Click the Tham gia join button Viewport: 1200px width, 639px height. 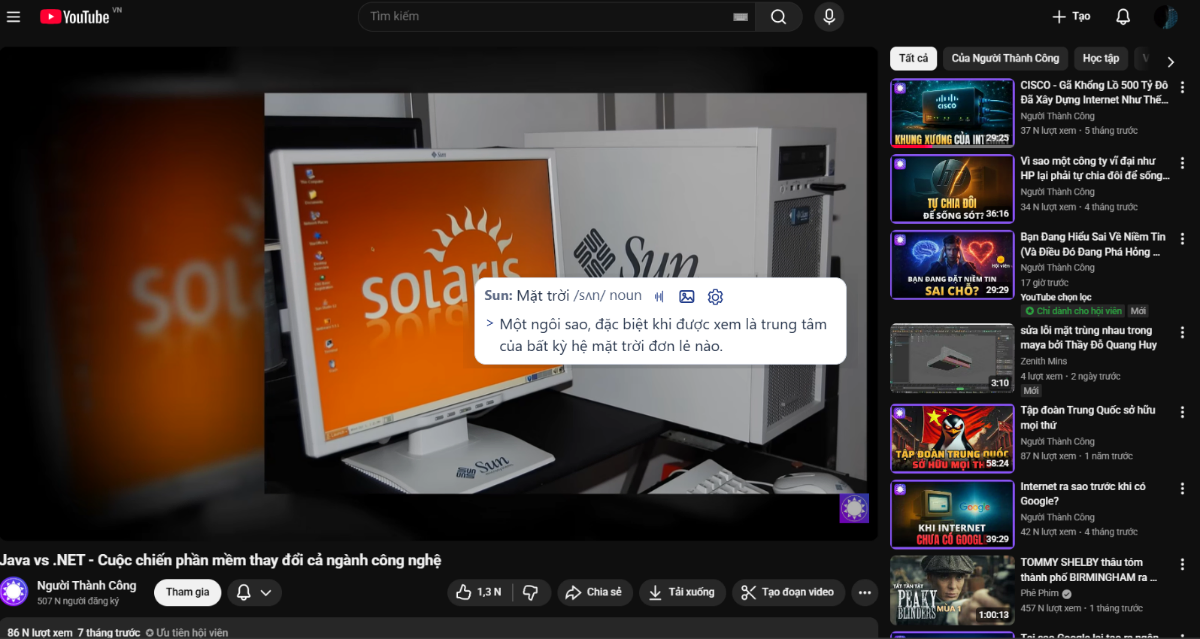(x=187, y=592)
